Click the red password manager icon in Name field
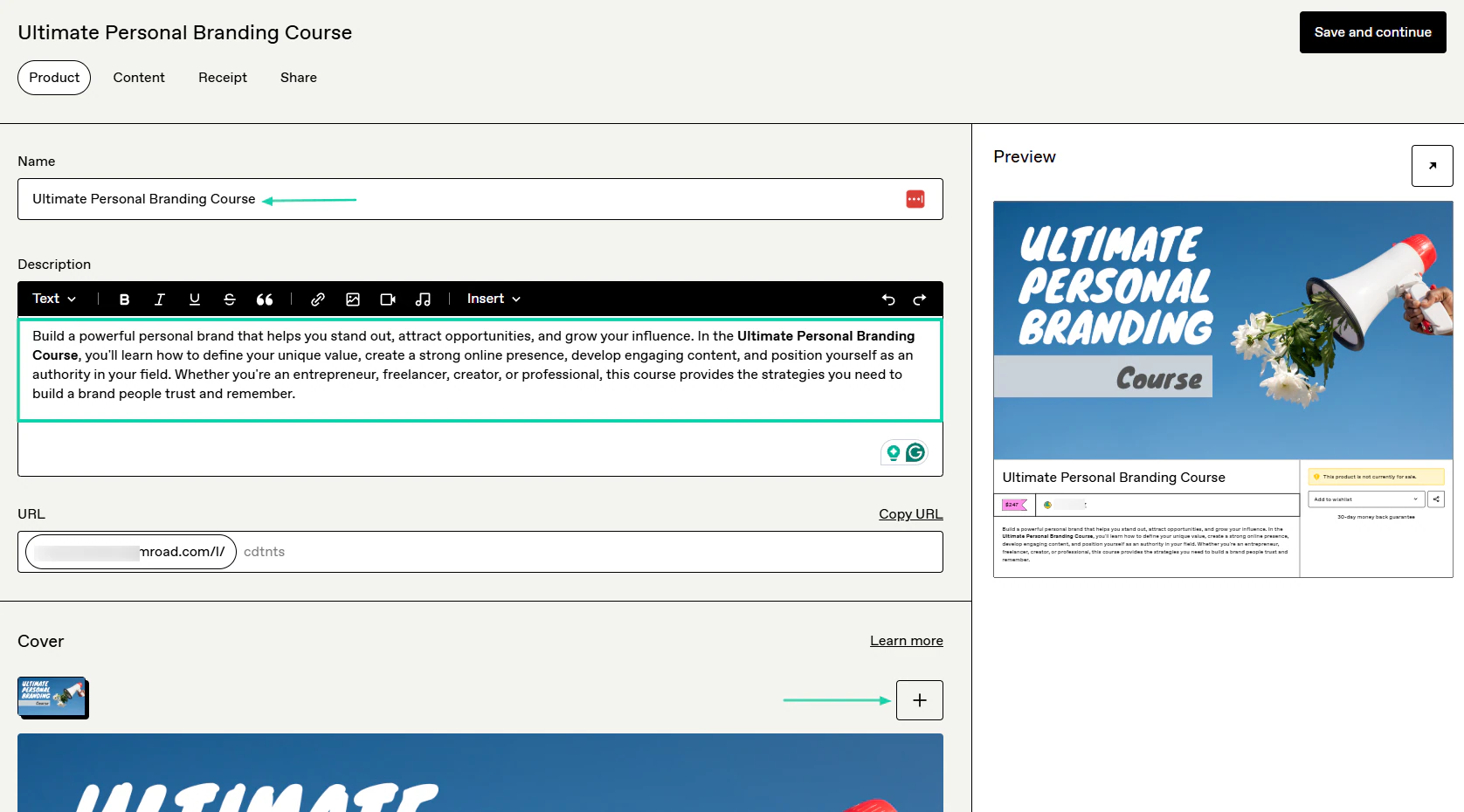The image size is (1464, 812). tap(915, 199)
